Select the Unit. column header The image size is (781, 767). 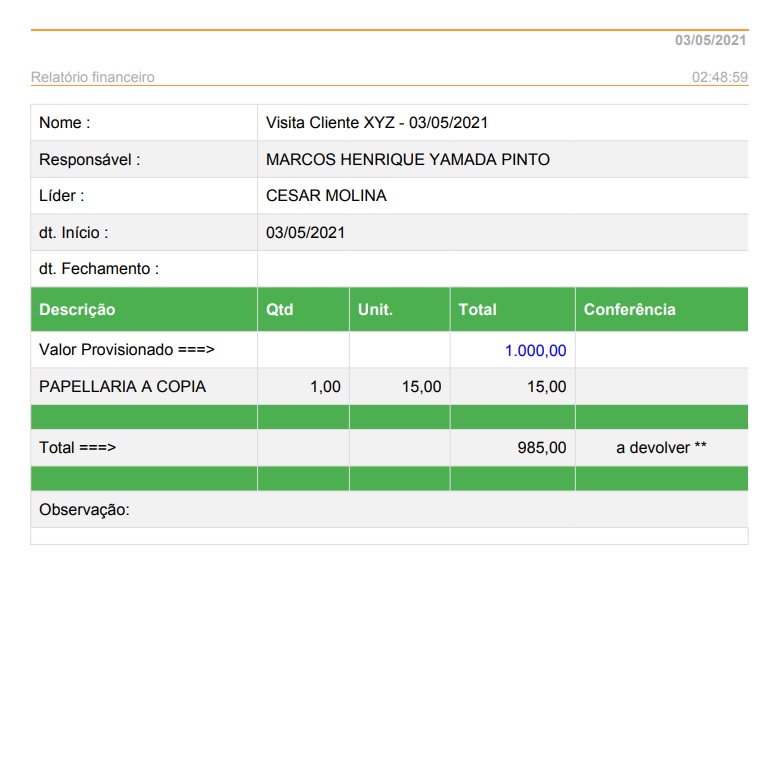375,310
